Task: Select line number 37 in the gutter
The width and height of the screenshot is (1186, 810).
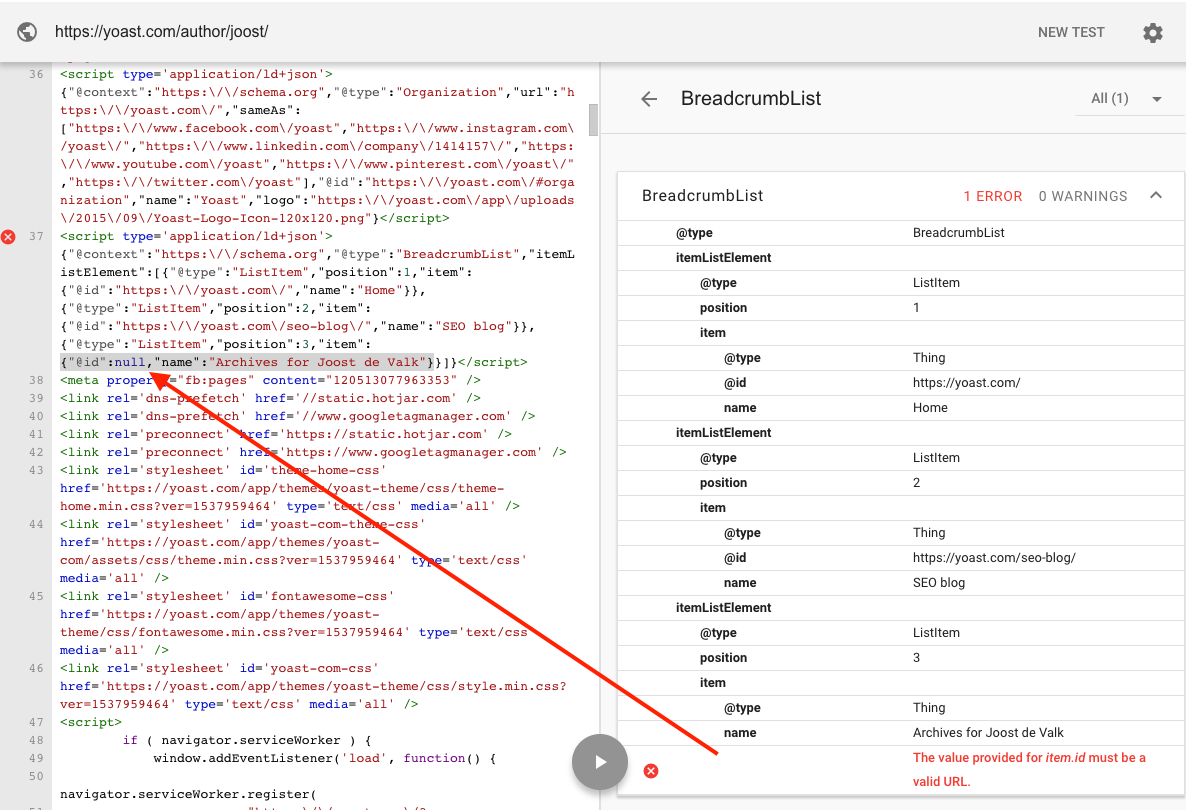Action: tap(36, 236)
